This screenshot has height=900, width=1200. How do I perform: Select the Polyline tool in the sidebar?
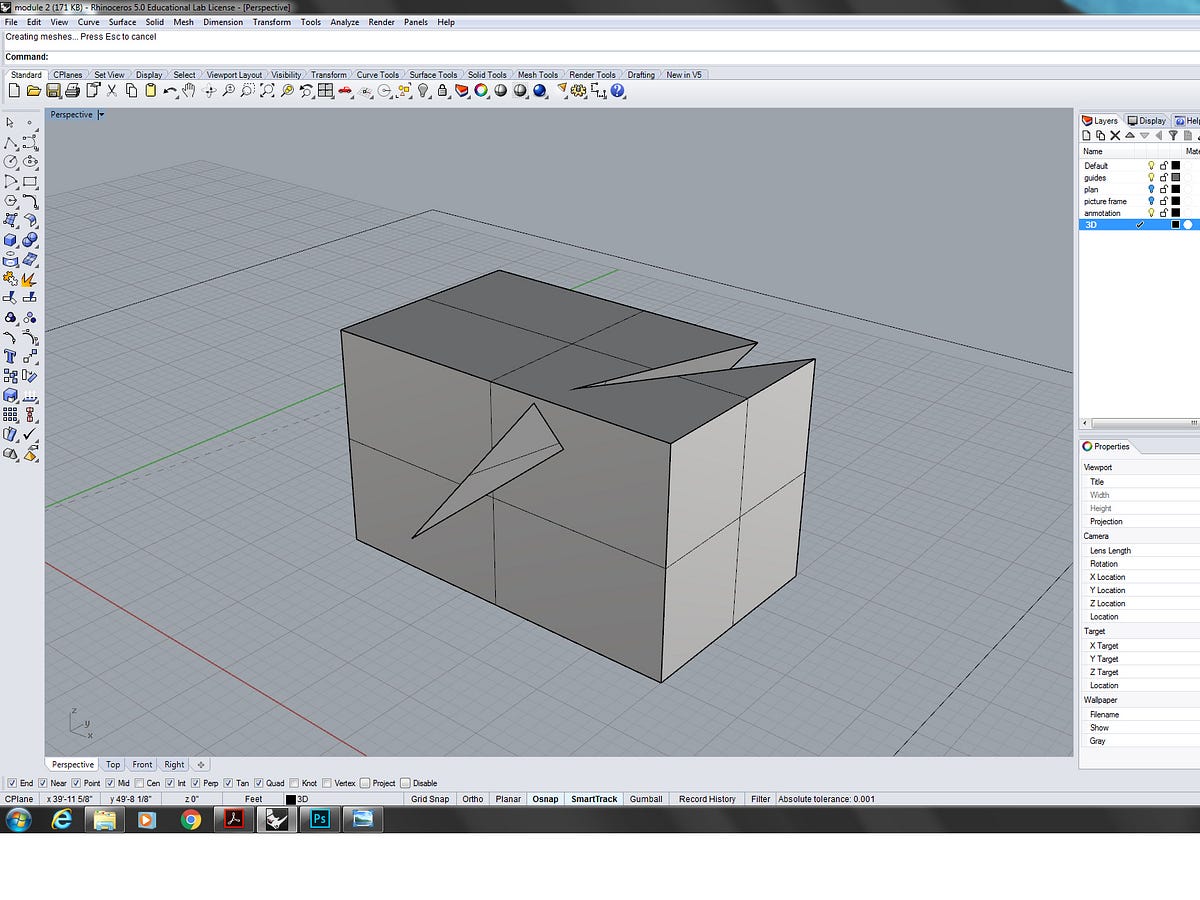click(11, 142)
